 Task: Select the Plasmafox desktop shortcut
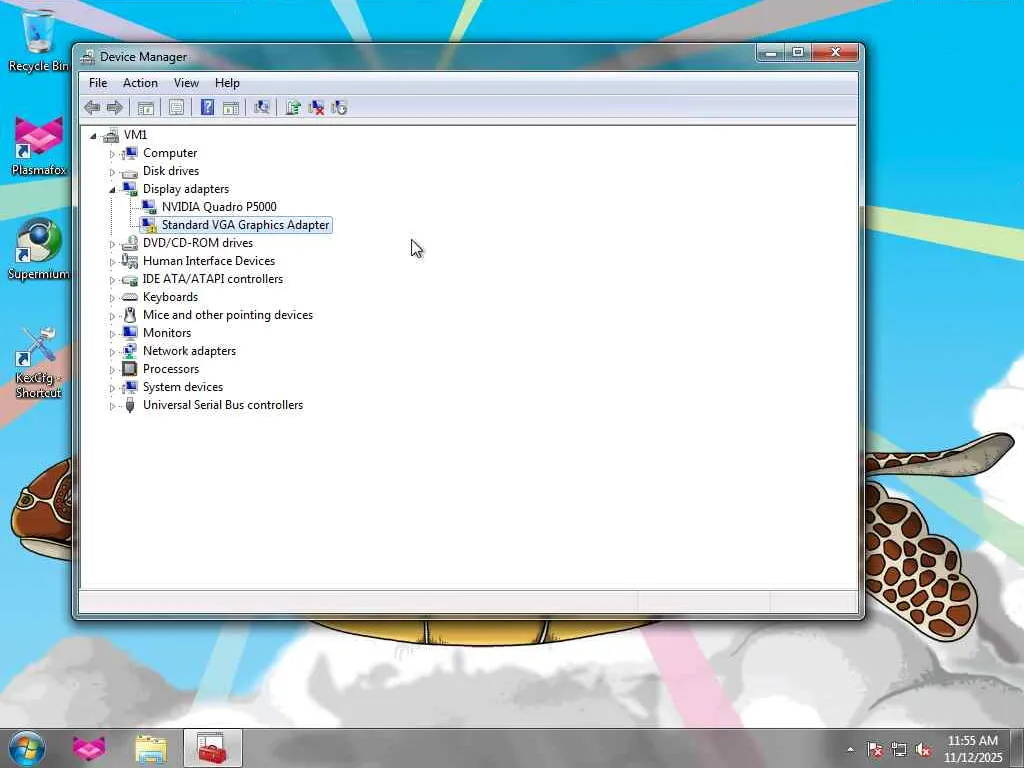39,146
